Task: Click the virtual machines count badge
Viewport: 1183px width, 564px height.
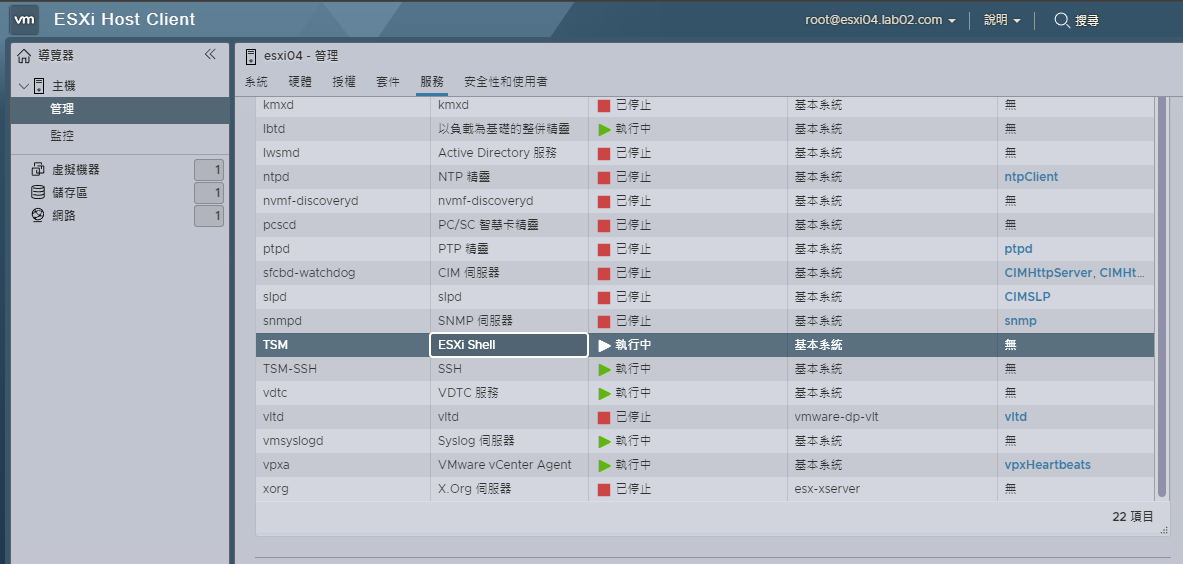Action: click(x=209, y=170)
